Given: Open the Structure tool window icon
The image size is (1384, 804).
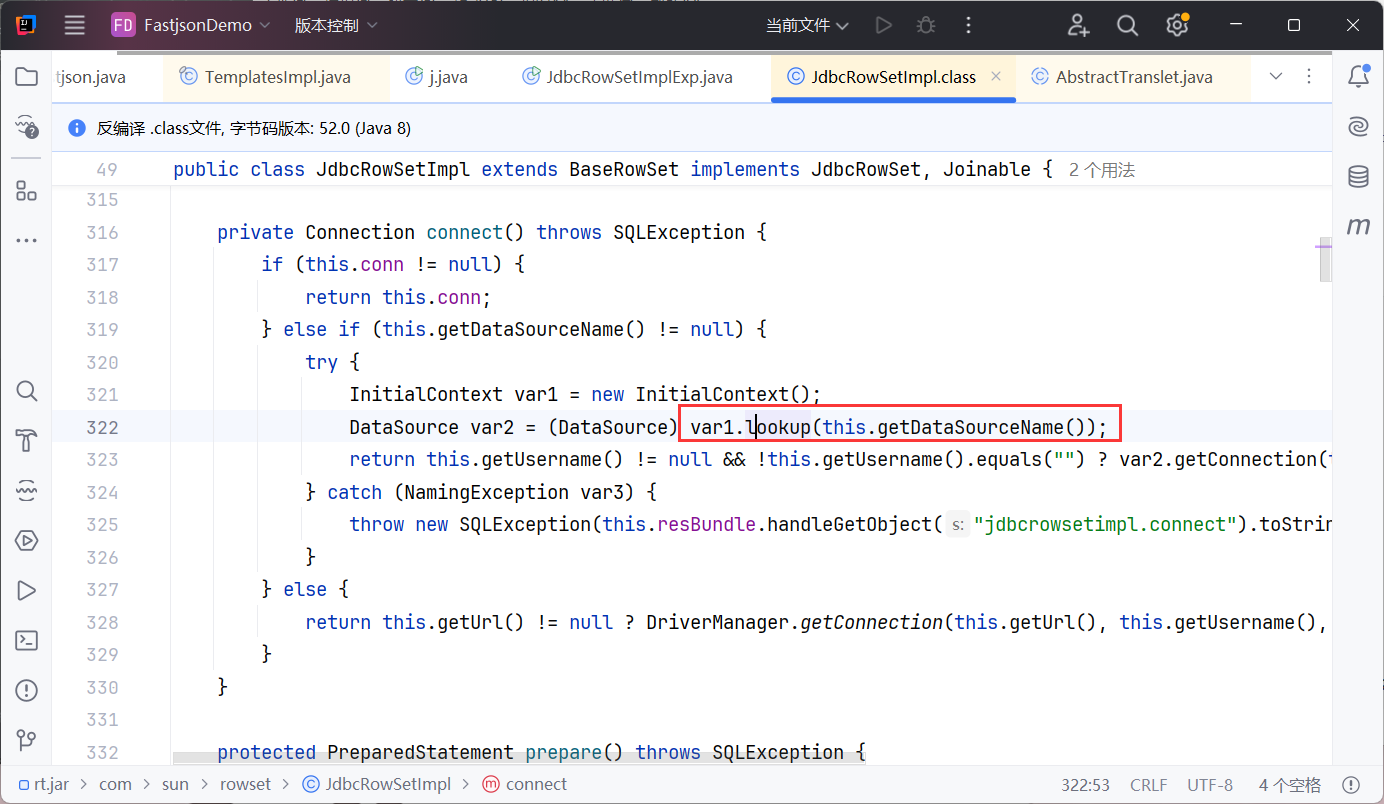Looking at the screenshot, I should (x=27, y=191).
